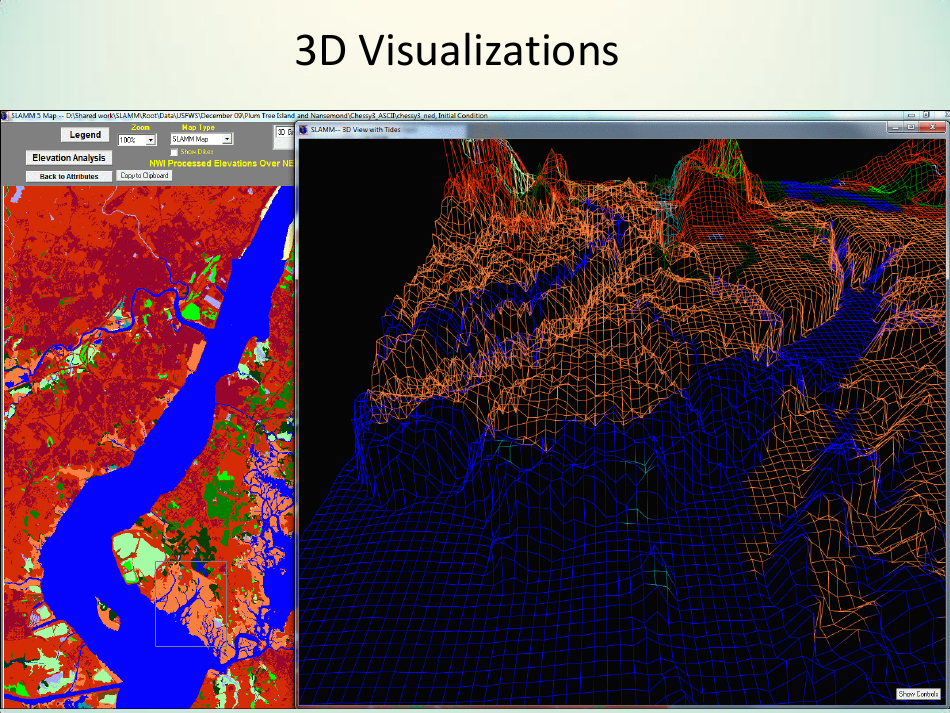The width and height of the screenshot is (950, 713).
Task: Open Elevation Analysis
Action: pos(69,158)
